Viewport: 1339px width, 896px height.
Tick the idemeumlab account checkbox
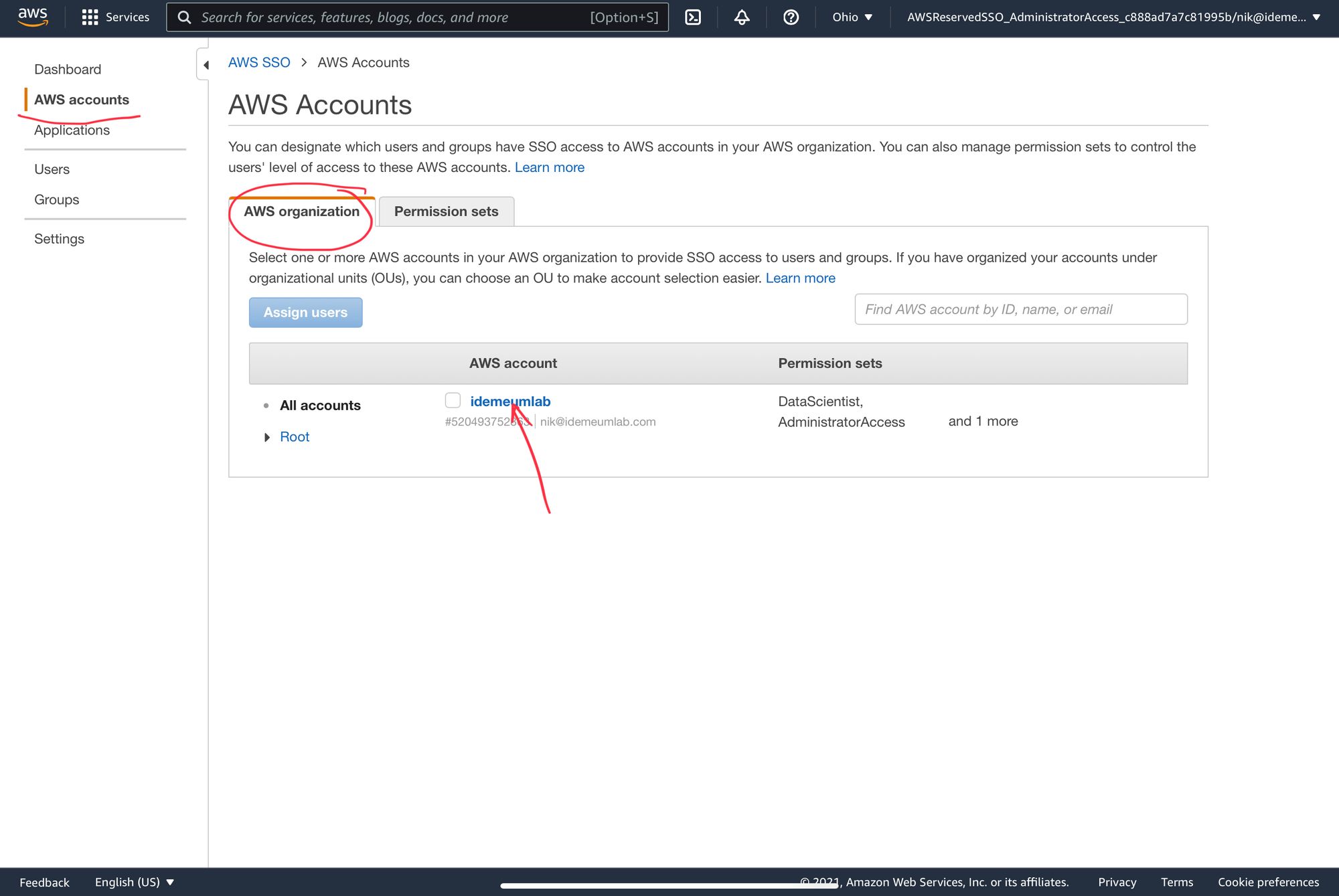click(453, 400)
